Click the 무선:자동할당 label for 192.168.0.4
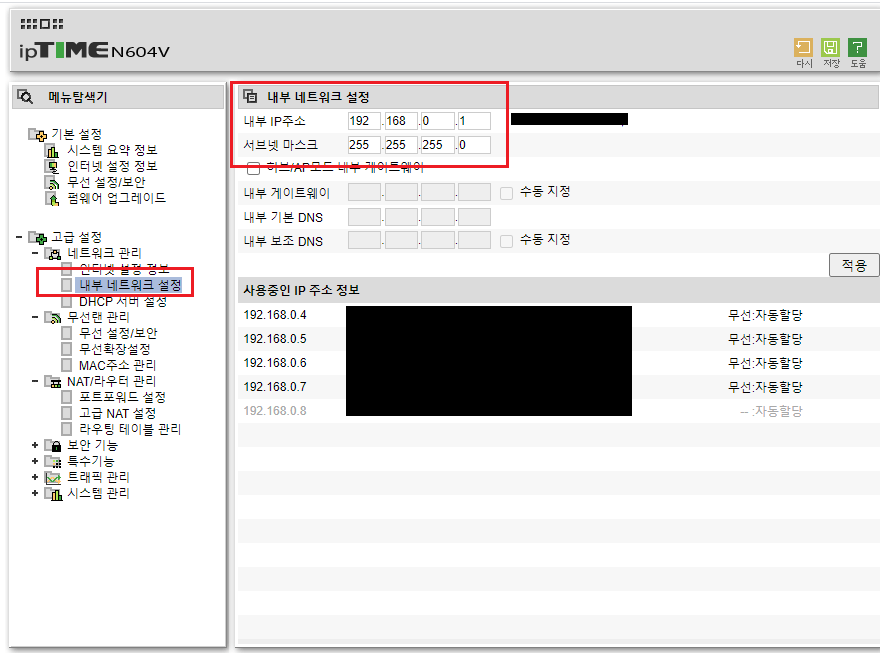The image size is (880, 653). click(765, 315)
